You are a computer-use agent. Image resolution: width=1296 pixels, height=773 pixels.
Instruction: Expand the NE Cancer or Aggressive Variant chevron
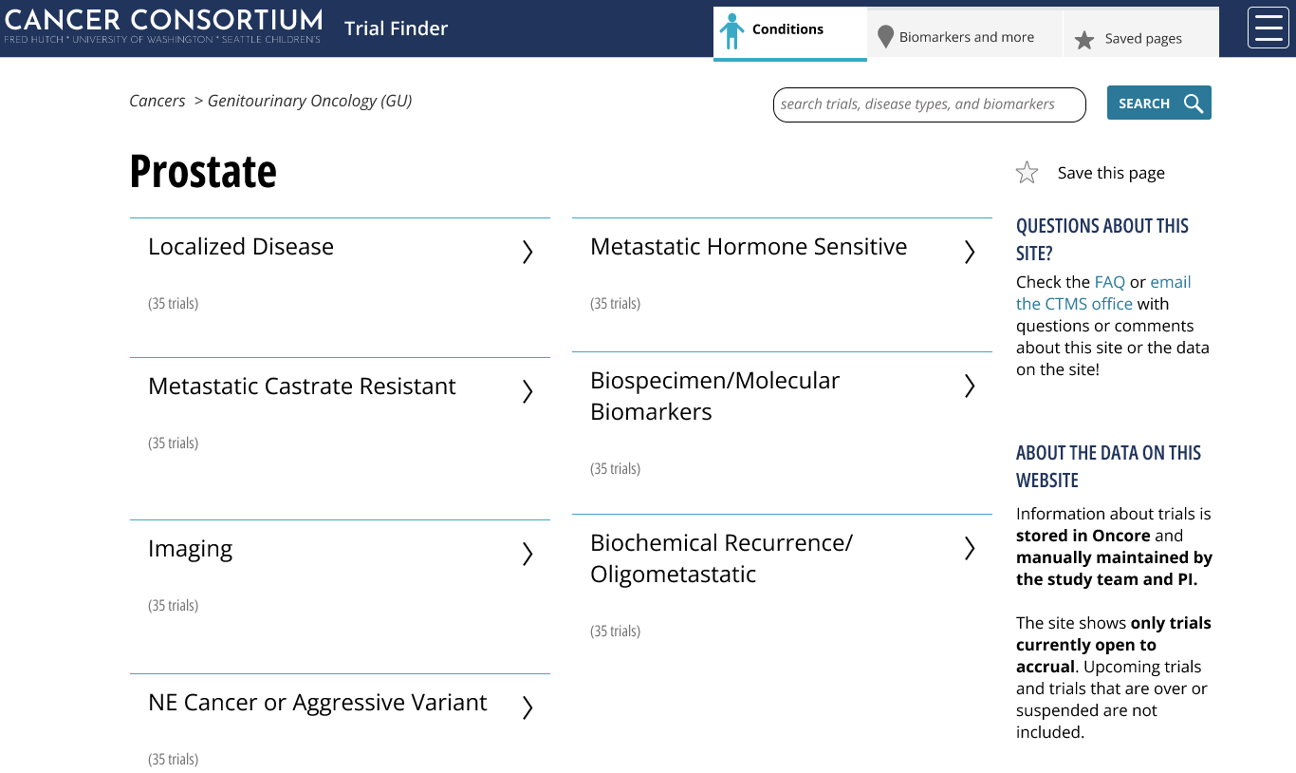coord(527,707)
